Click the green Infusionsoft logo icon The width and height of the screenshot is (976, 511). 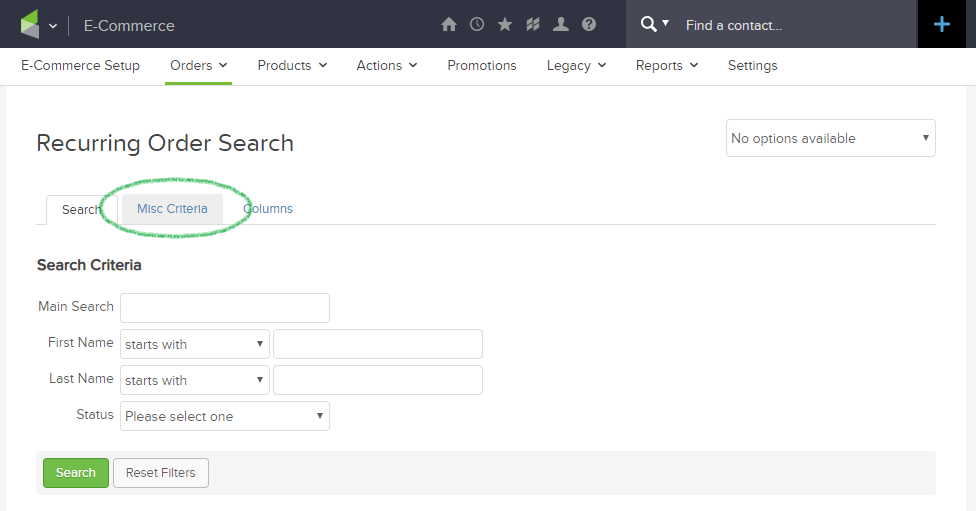(29, 24)
